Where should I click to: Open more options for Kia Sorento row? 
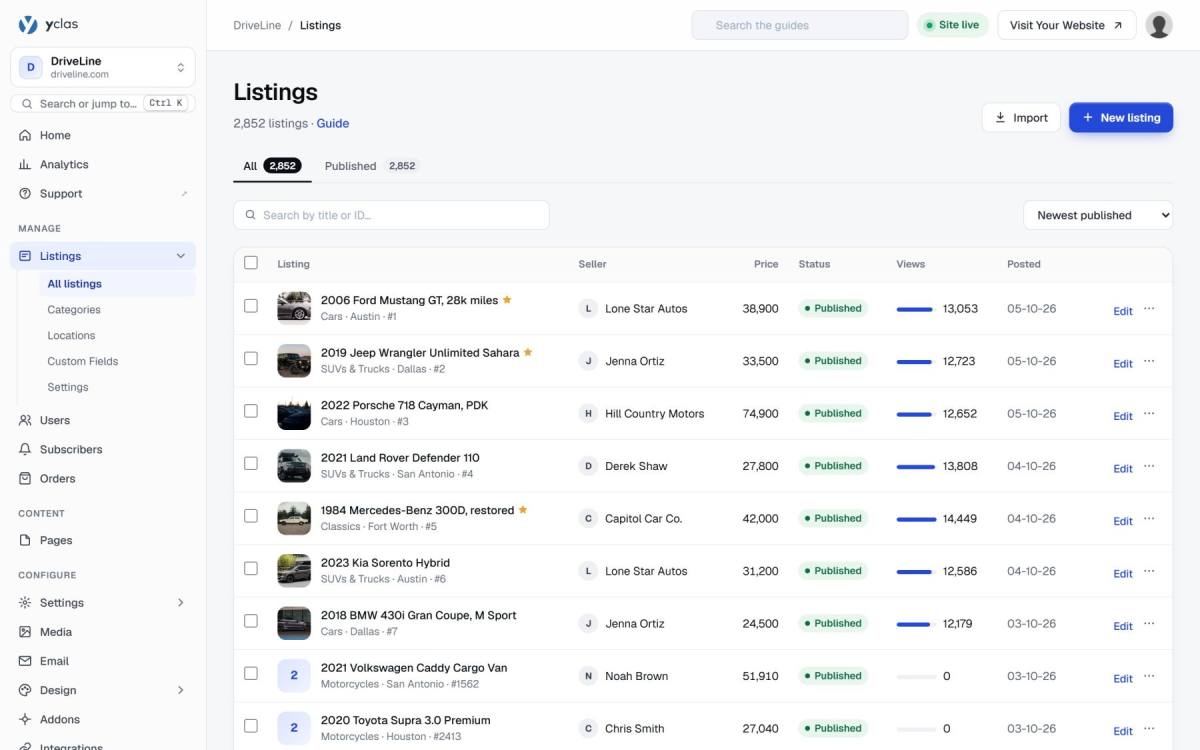[x=1149, y=571]
